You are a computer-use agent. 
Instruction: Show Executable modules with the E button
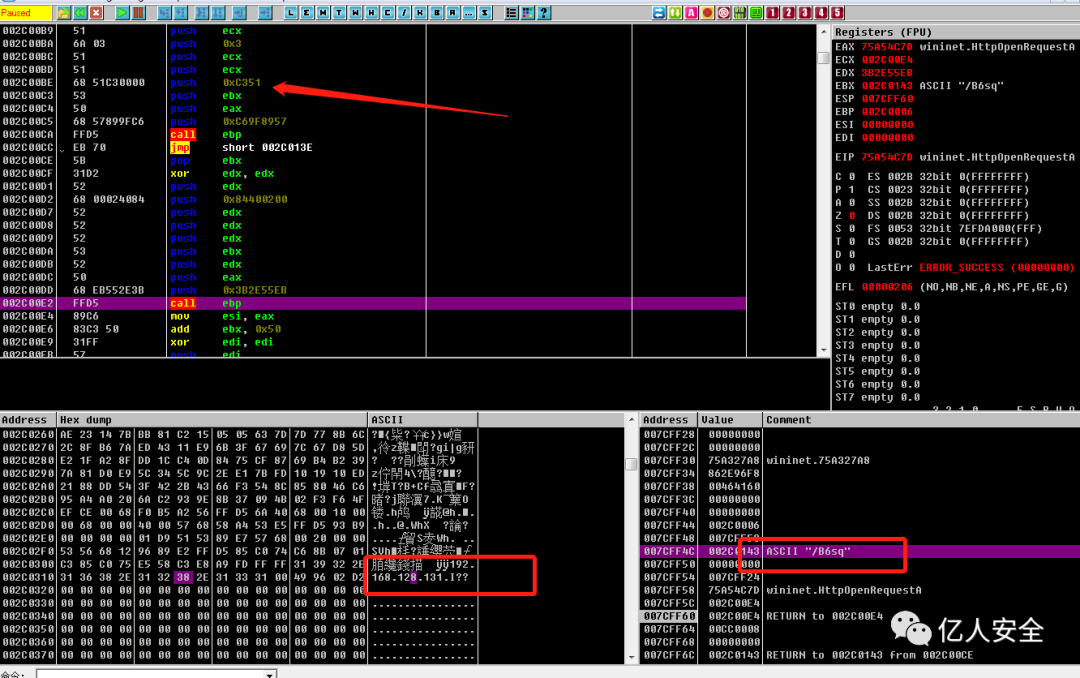pyautogui.click(x=307, y=12)
